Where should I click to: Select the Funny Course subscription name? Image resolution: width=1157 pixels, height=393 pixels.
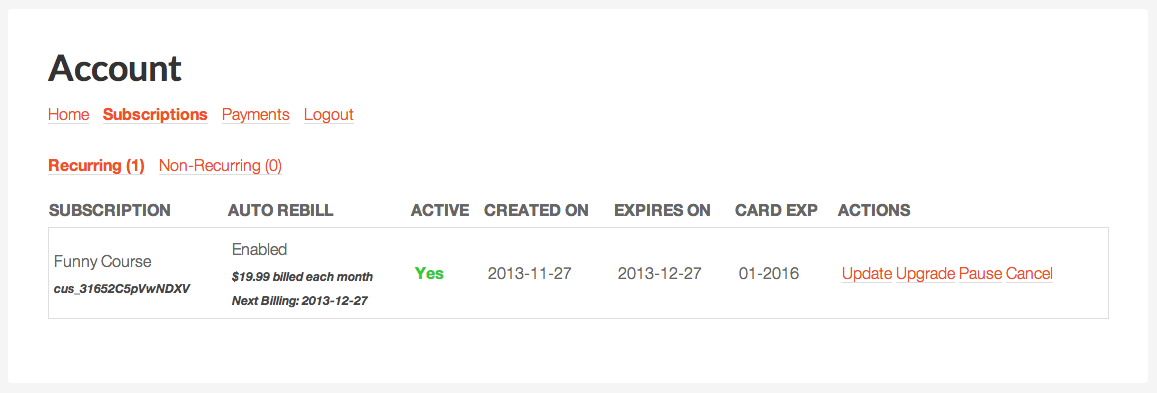tap(103, 262)
